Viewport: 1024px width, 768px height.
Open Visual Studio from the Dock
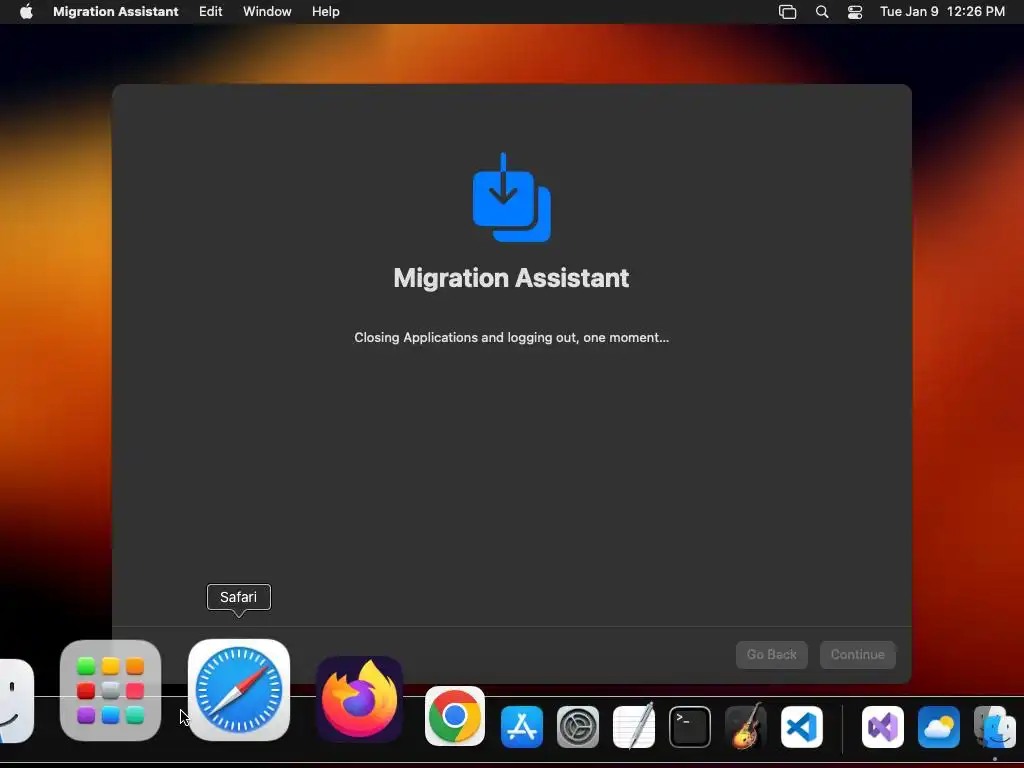pyautogui.click(x=883, y=727)
